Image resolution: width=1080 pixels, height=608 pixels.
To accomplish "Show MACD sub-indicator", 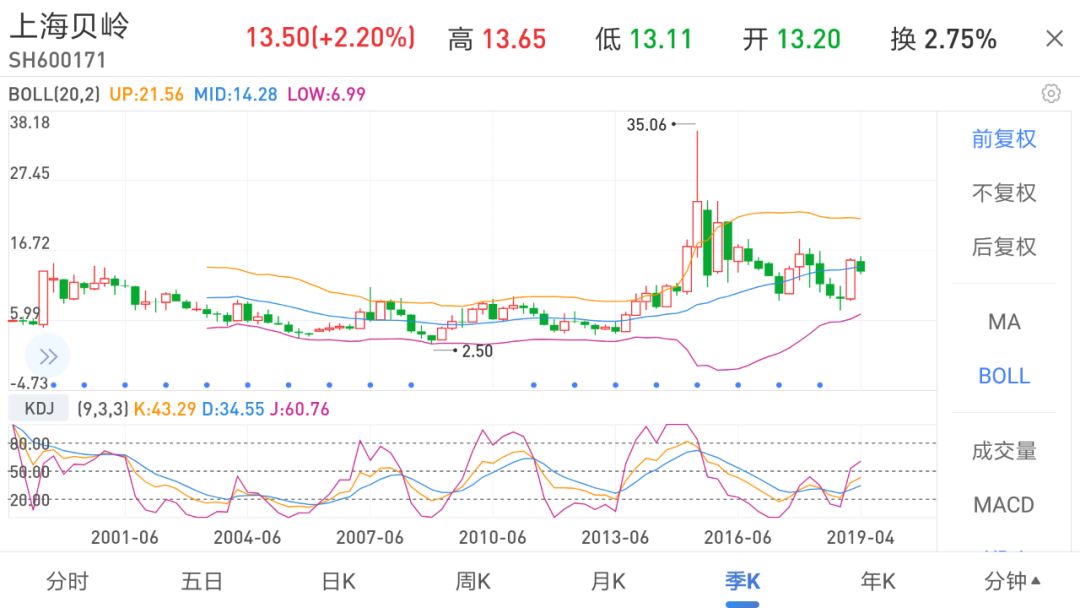I will [x=1004, y=505].
